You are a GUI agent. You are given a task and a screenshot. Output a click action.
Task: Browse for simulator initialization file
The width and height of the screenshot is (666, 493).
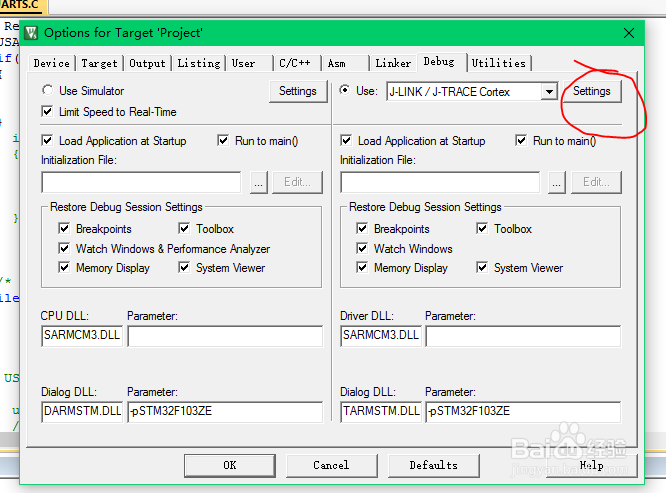pyautogui.click(x=259, y=183)
